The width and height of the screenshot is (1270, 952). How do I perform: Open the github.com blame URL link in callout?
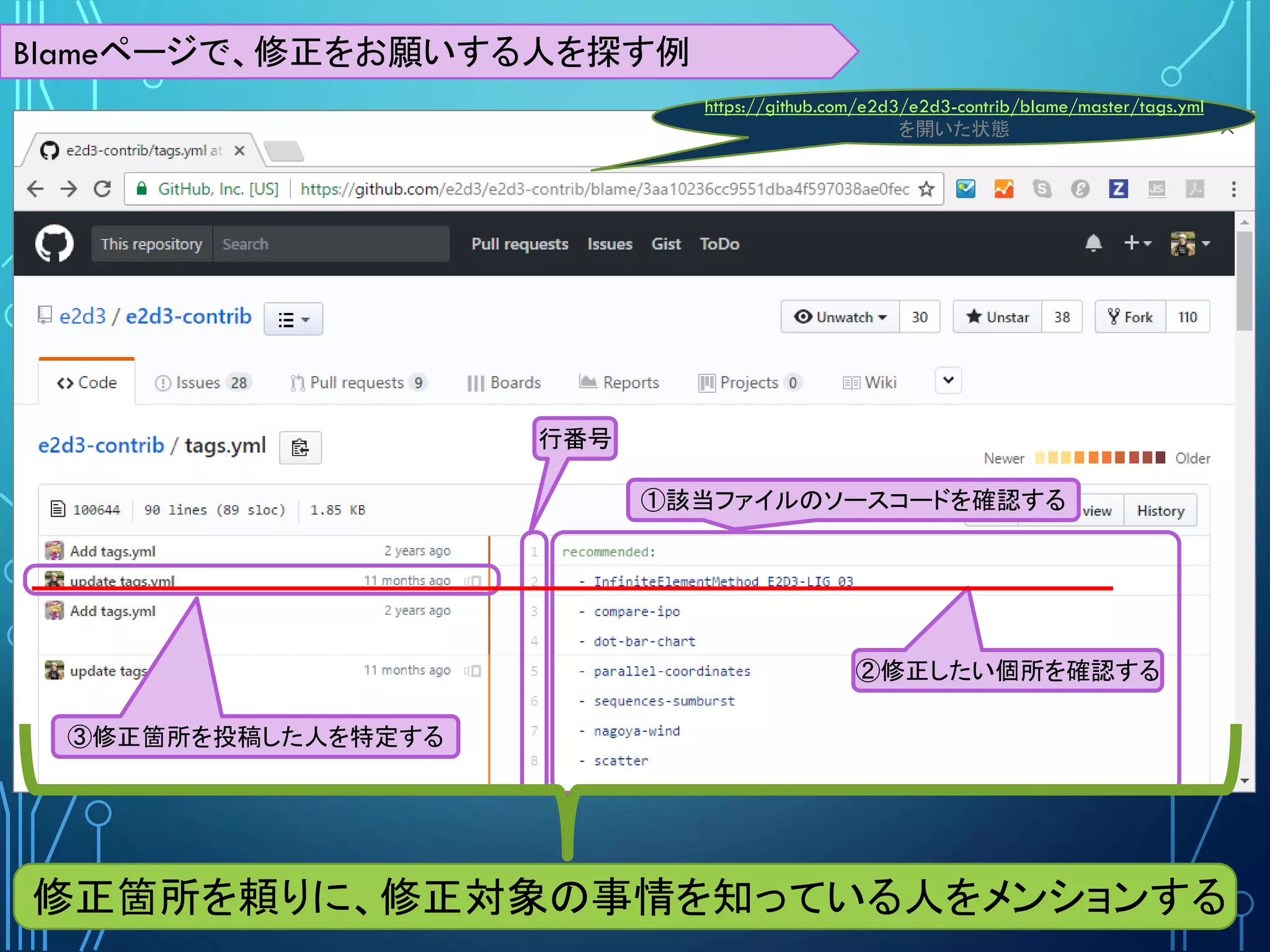954,107
